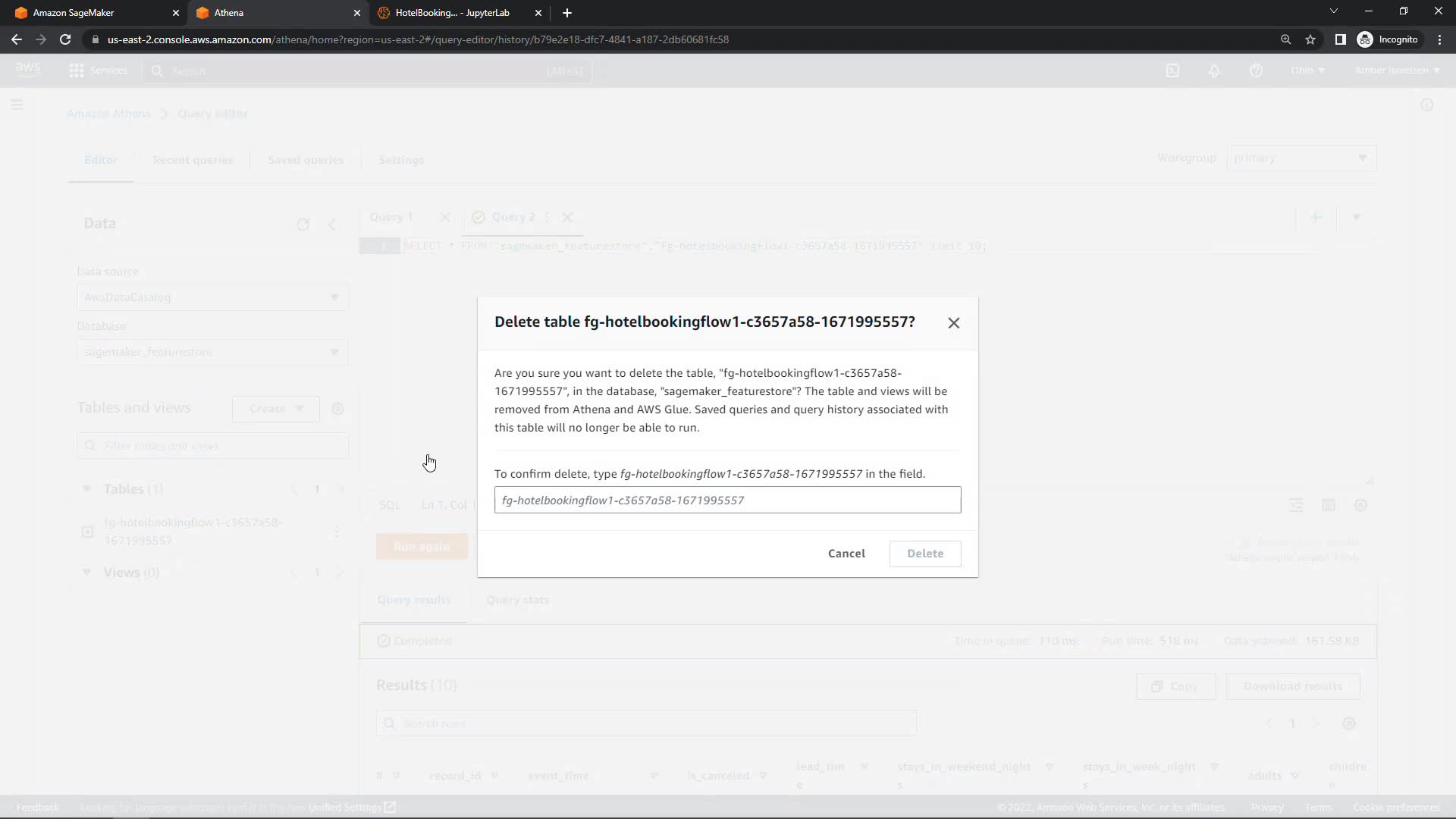Open the Create table dropdown
This screenshot has height=819, width=1456.
276,409
